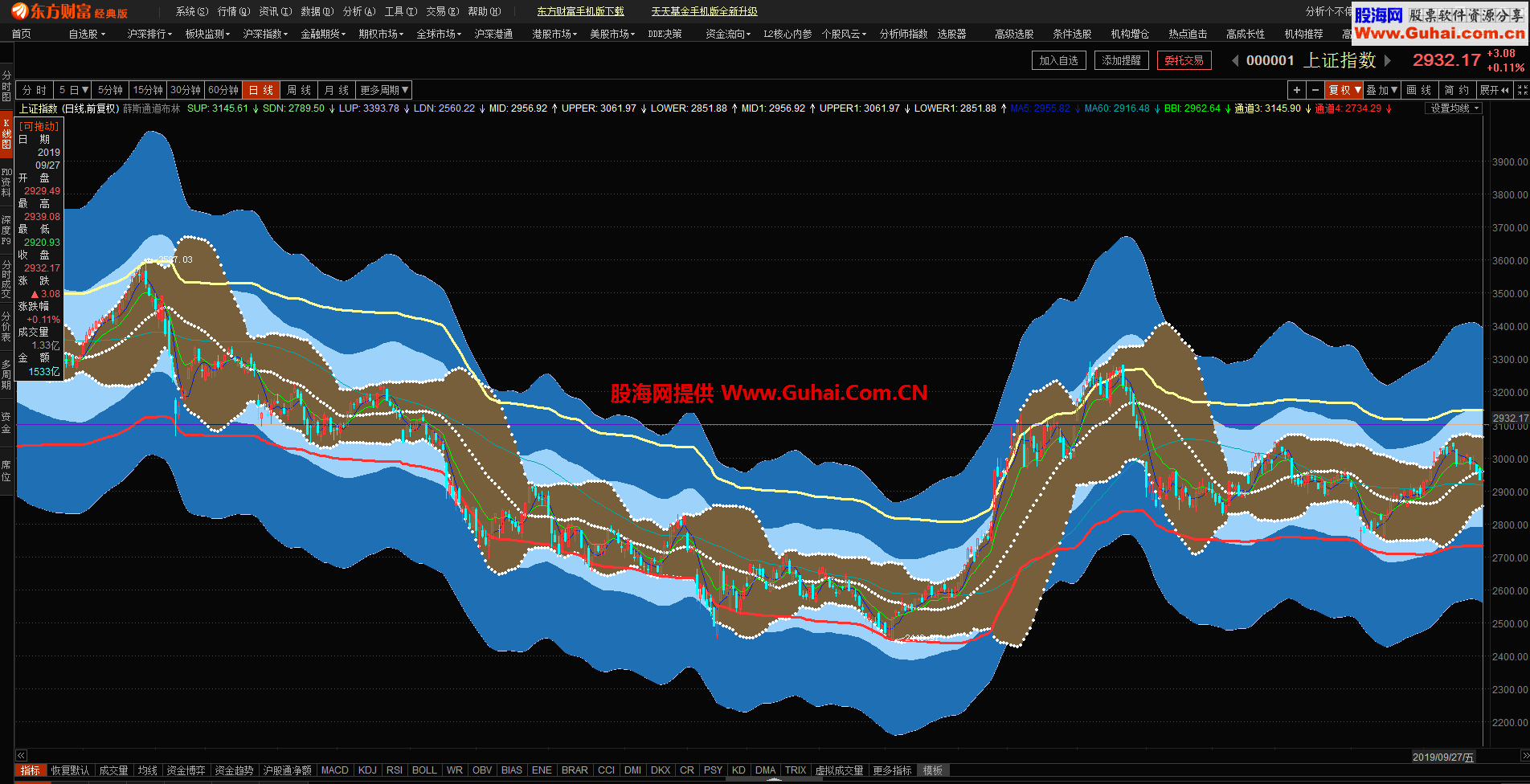Image resolution: width=1530 pixels, height=784 pixels.
Task: Go to previous stock with left arrow
Action: pyautogui.click(x=1235, y=61)
